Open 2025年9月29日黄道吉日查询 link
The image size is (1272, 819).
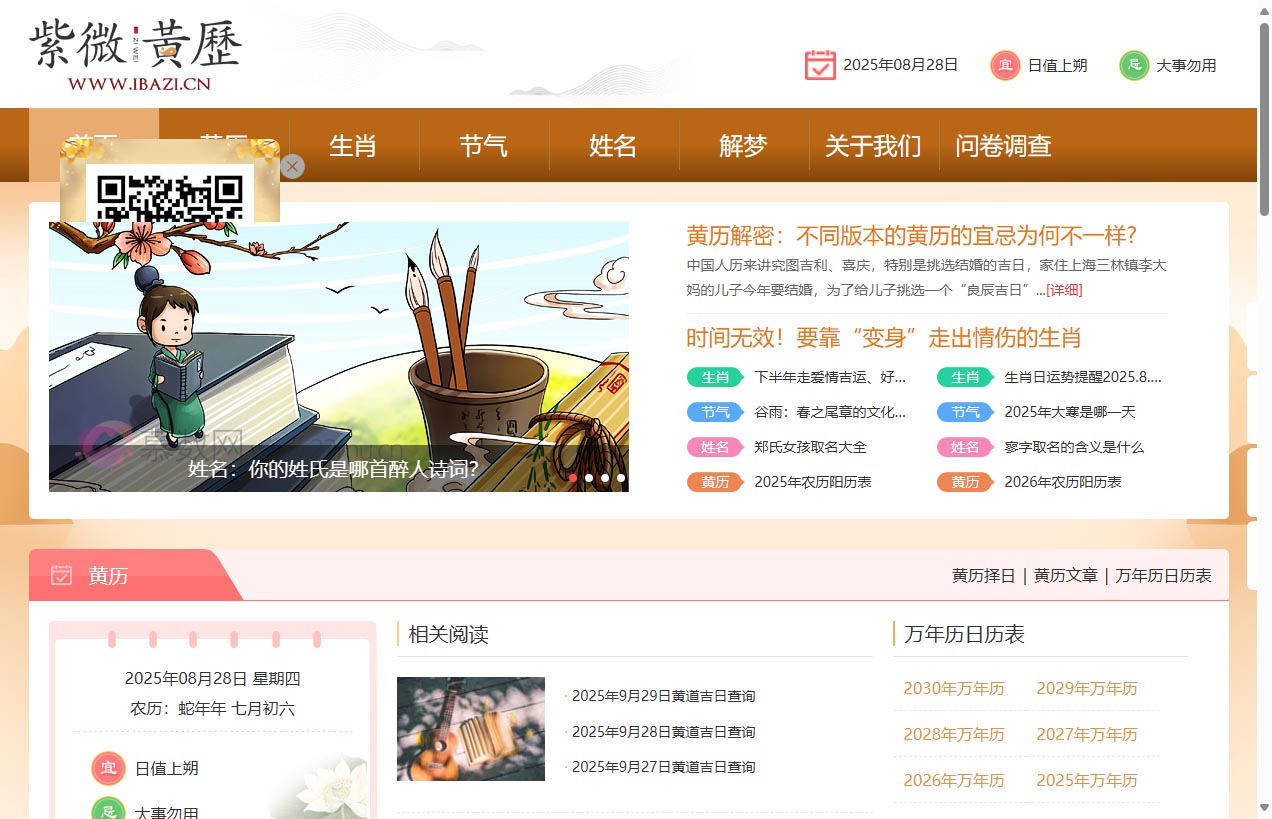pos(663,696)
